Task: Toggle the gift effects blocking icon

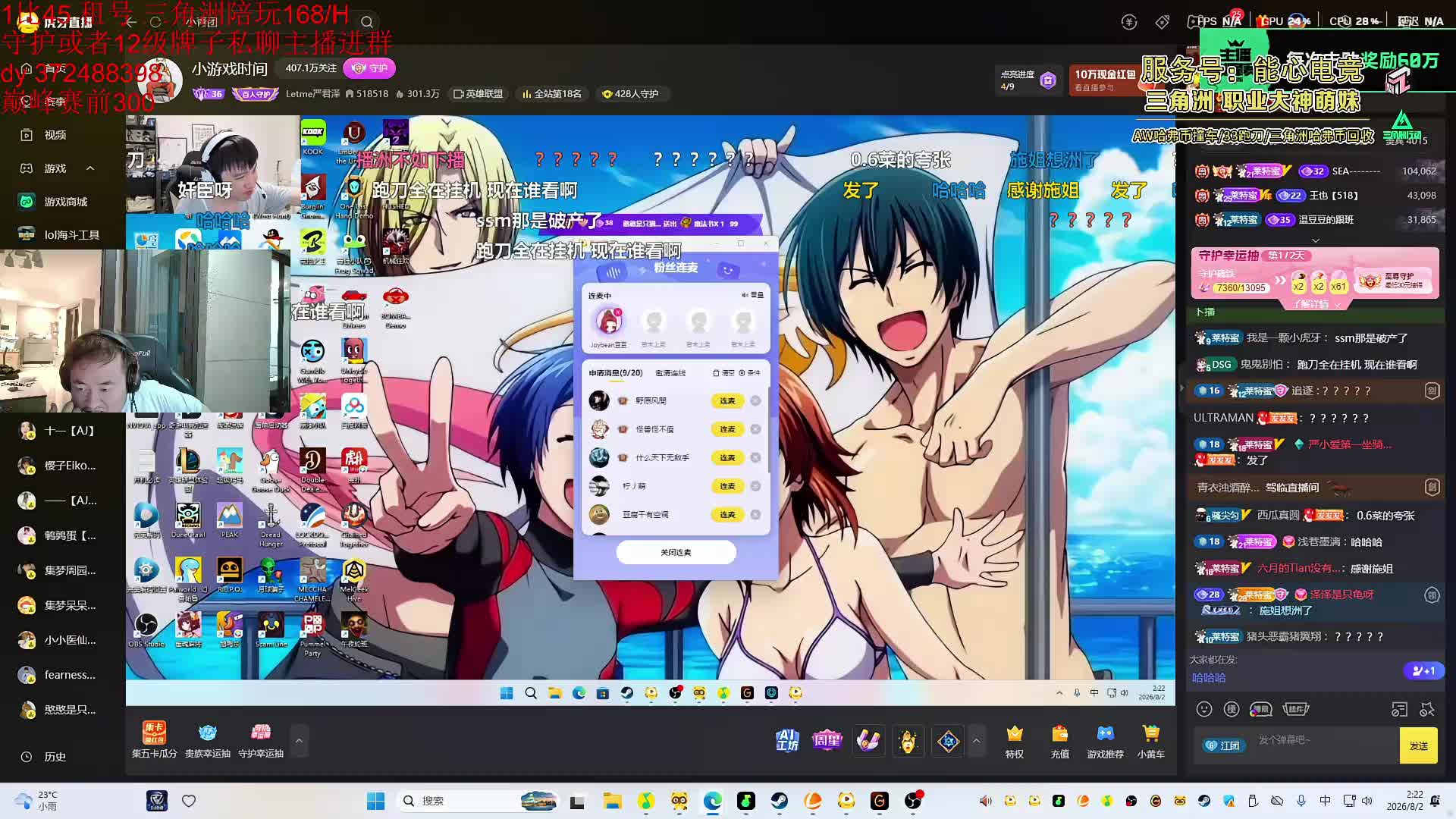Action: [x=1427, y=709]
